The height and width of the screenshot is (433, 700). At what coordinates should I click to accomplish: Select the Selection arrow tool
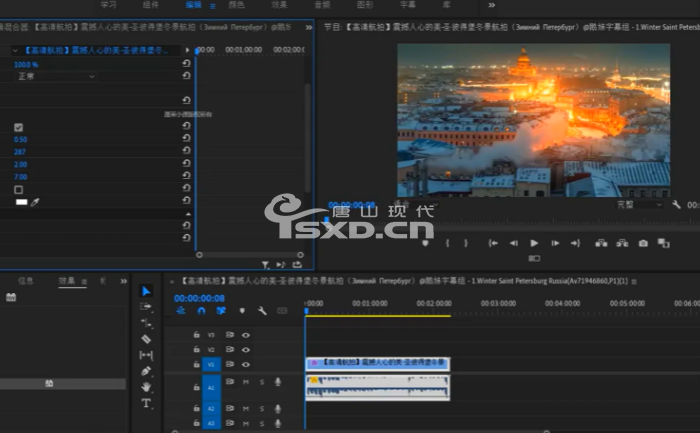pos(146,291)
